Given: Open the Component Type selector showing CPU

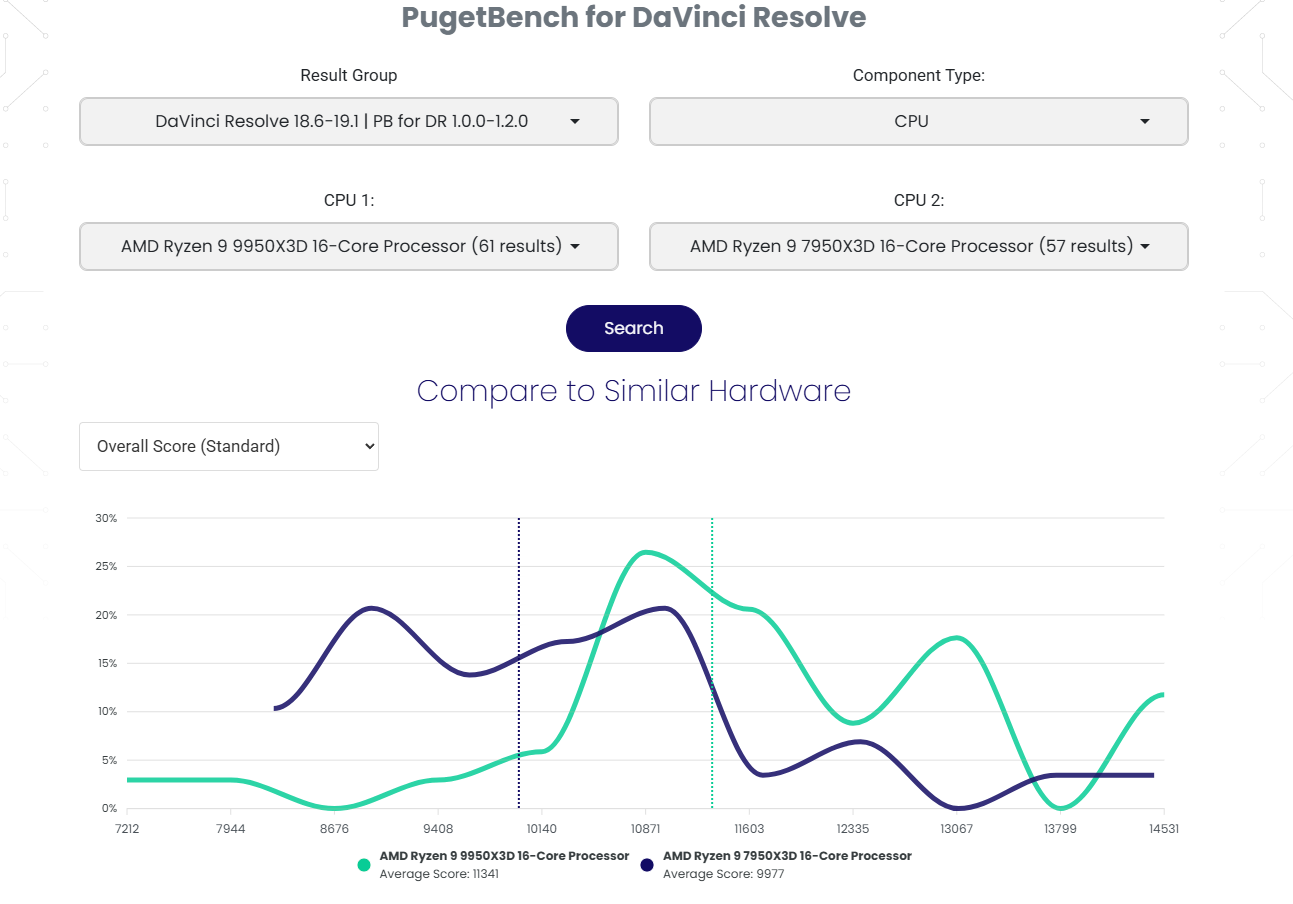Looking at the screenshot, I should click(x=918, y=121).
